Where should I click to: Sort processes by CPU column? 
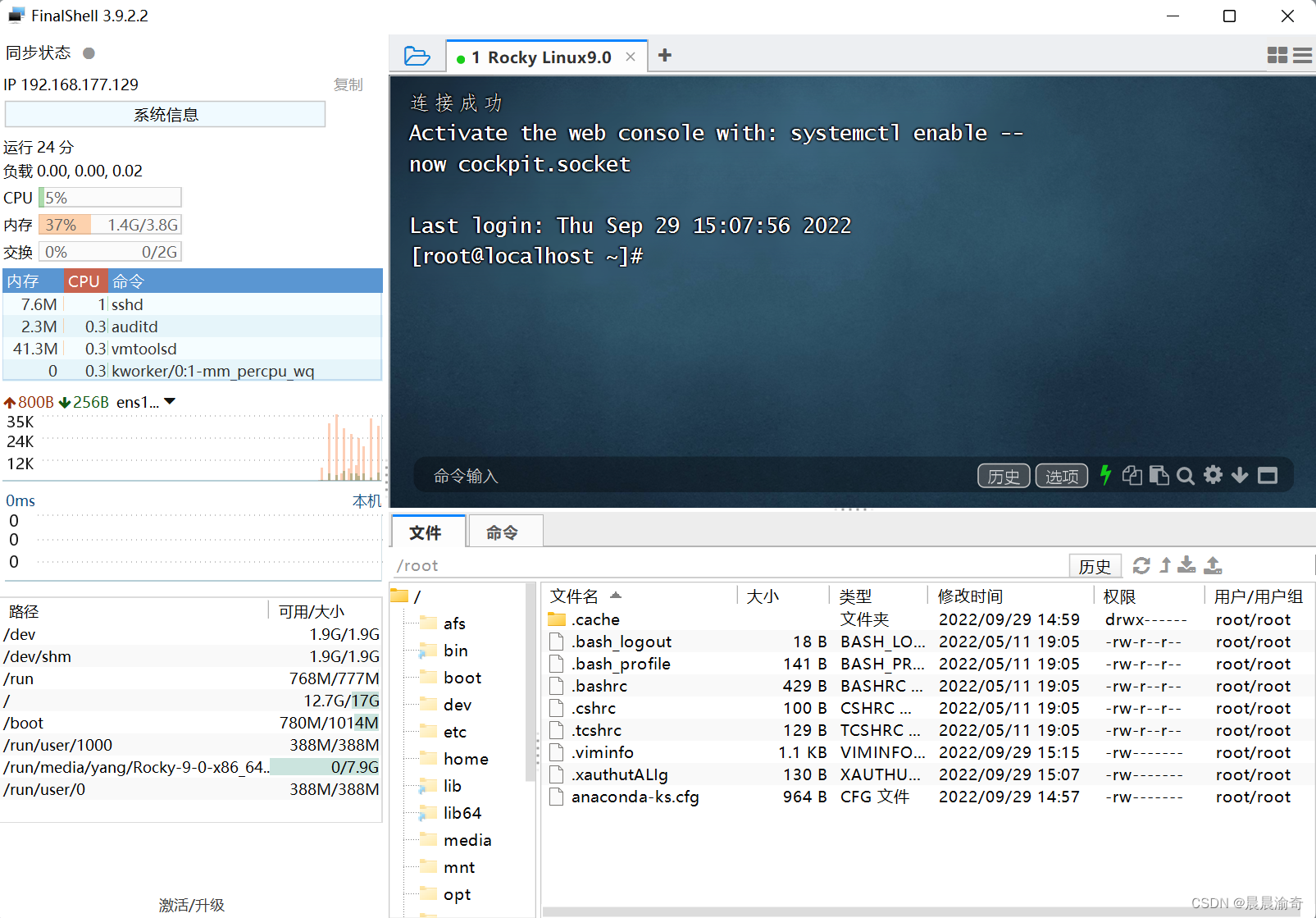pos(84,281)
